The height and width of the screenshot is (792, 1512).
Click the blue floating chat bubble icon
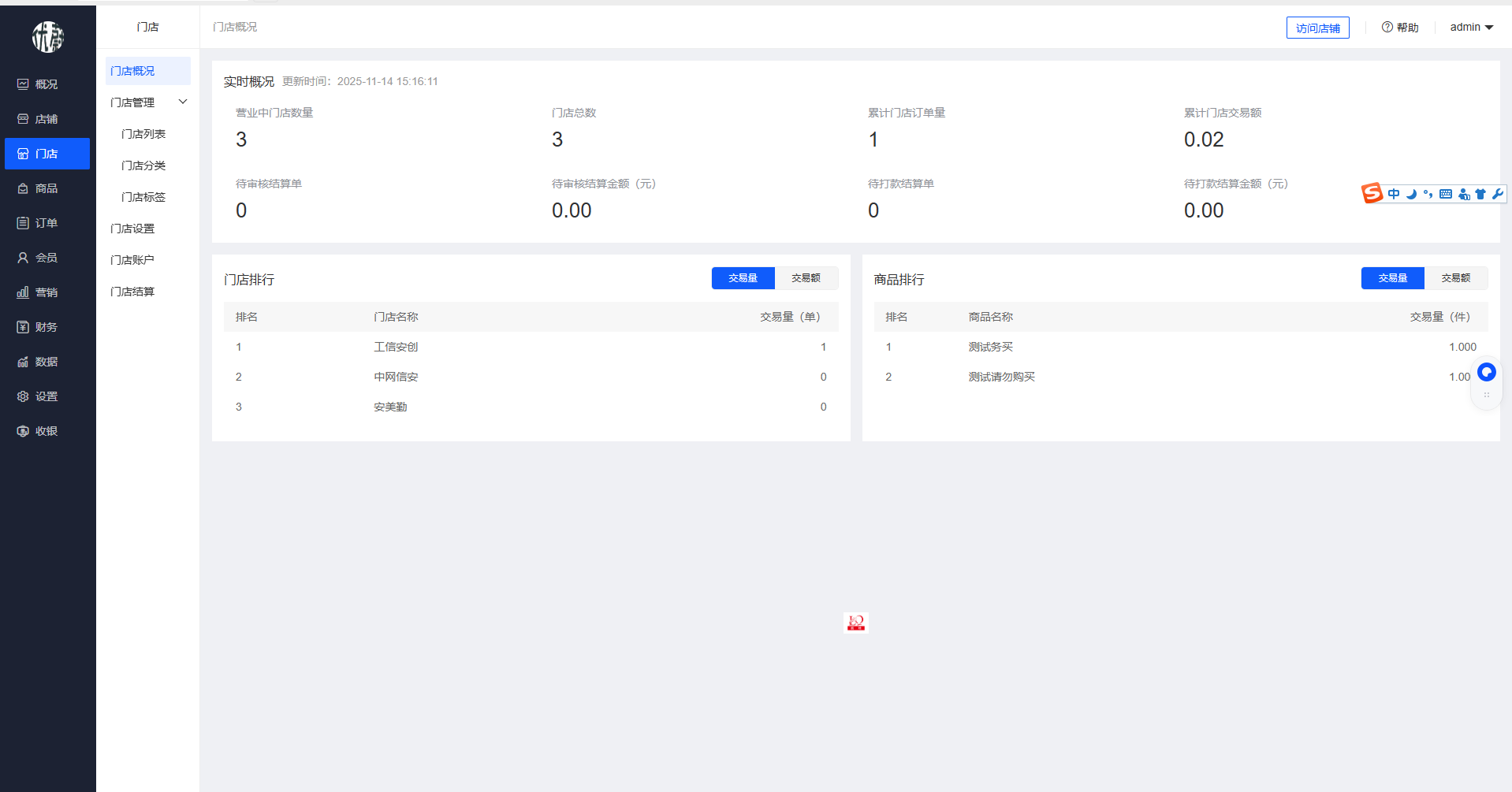(x=1486, y=372)
